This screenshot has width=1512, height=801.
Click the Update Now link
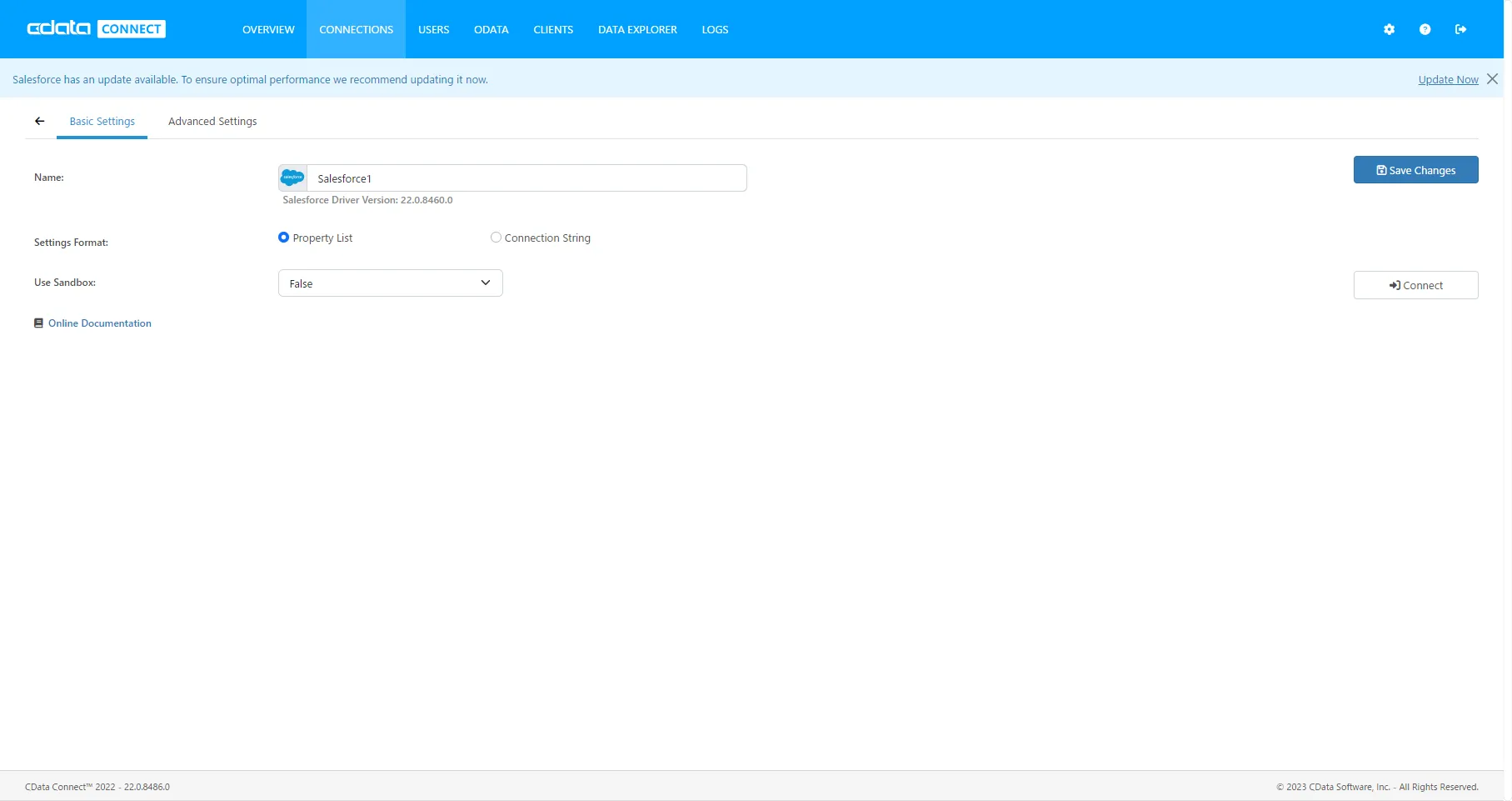(x=1447, y=79)
